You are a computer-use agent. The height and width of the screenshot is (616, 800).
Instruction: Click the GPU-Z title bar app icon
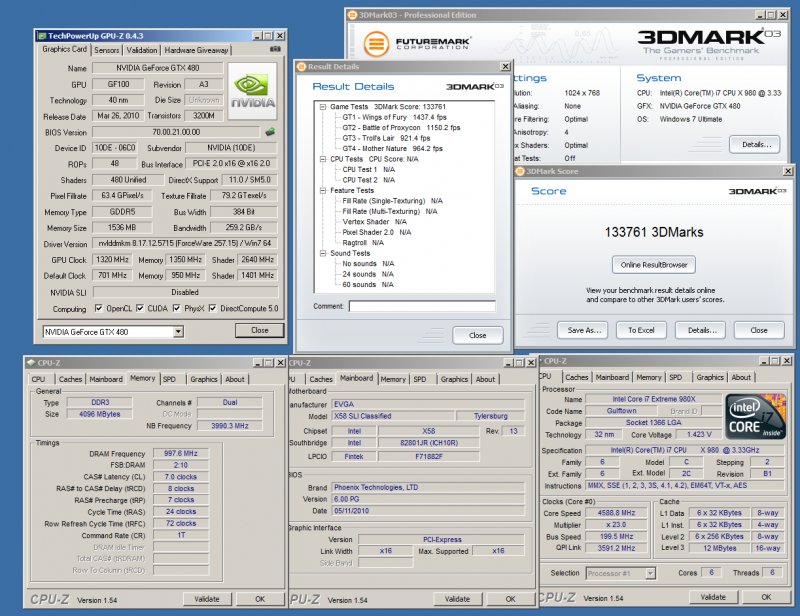tap(42, 36)
